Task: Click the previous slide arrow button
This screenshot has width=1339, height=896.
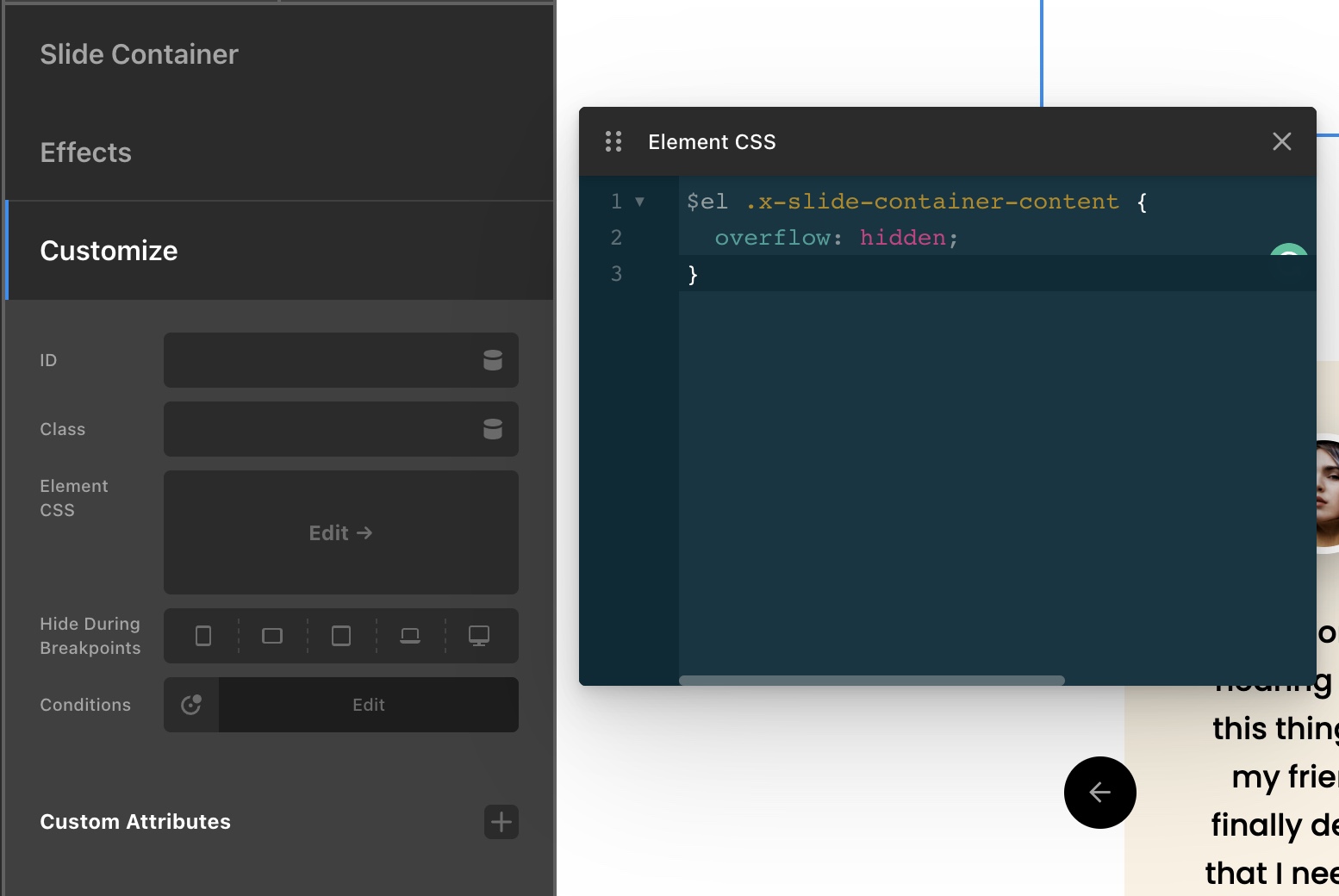Action: tap(1099, 793)
